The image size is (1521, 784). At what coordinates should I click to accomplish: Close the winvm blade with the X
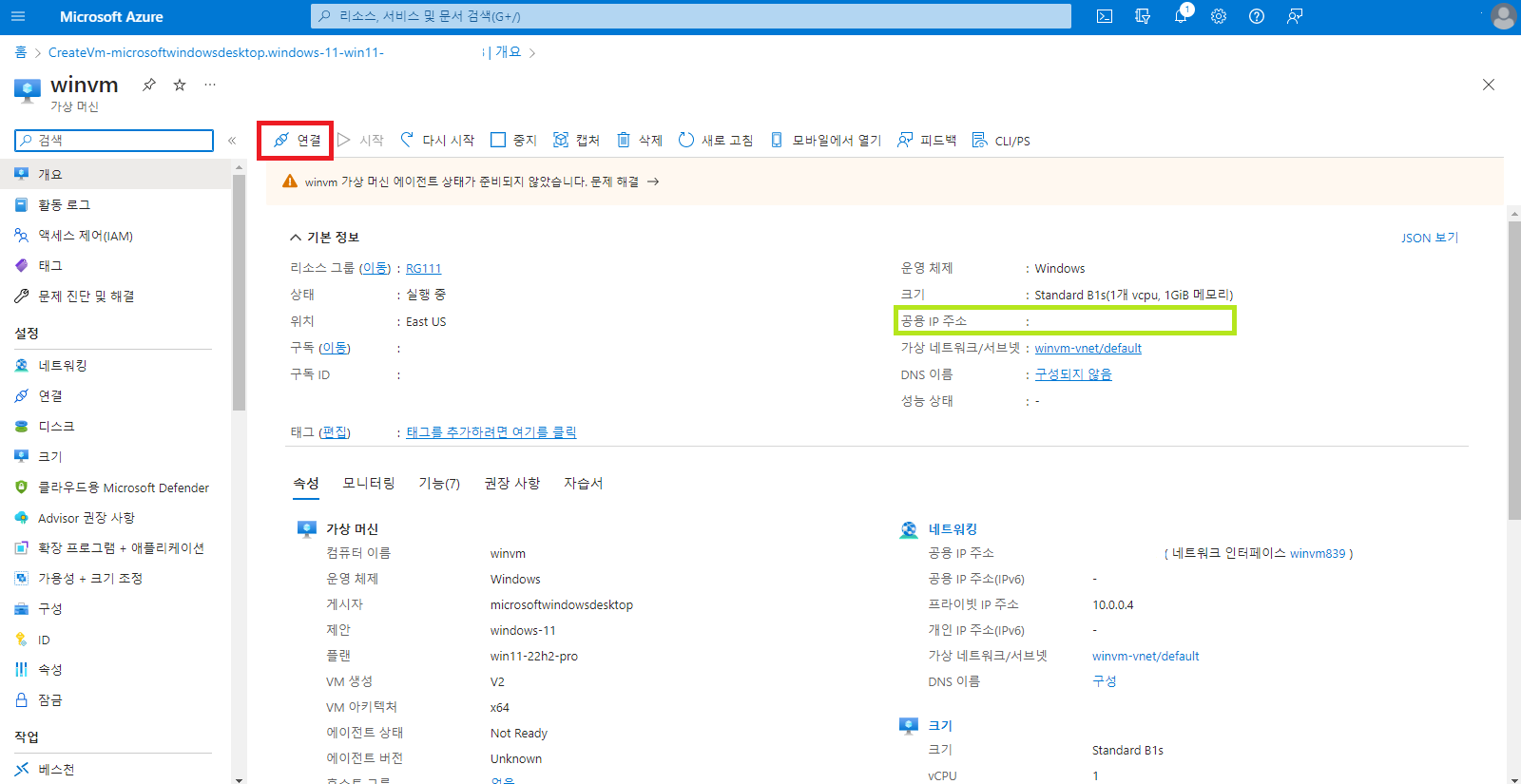point(1489,85)
